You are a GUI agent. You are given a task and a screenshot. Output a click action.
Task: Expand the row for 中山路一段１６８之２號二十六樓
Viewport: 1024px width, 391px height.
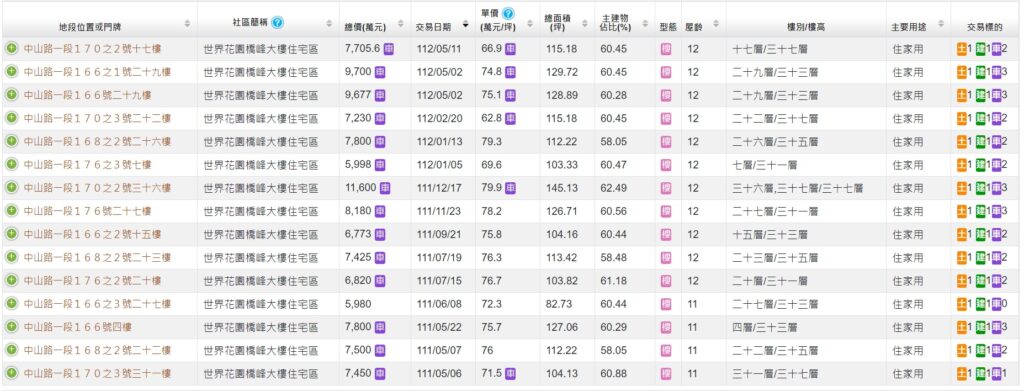click(x=11, y=141)
